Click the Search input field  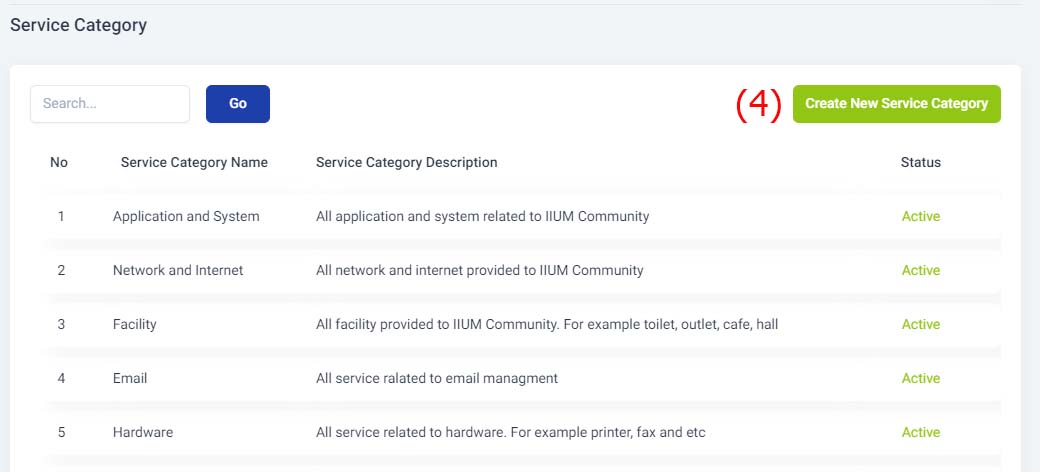pos(110,104)
